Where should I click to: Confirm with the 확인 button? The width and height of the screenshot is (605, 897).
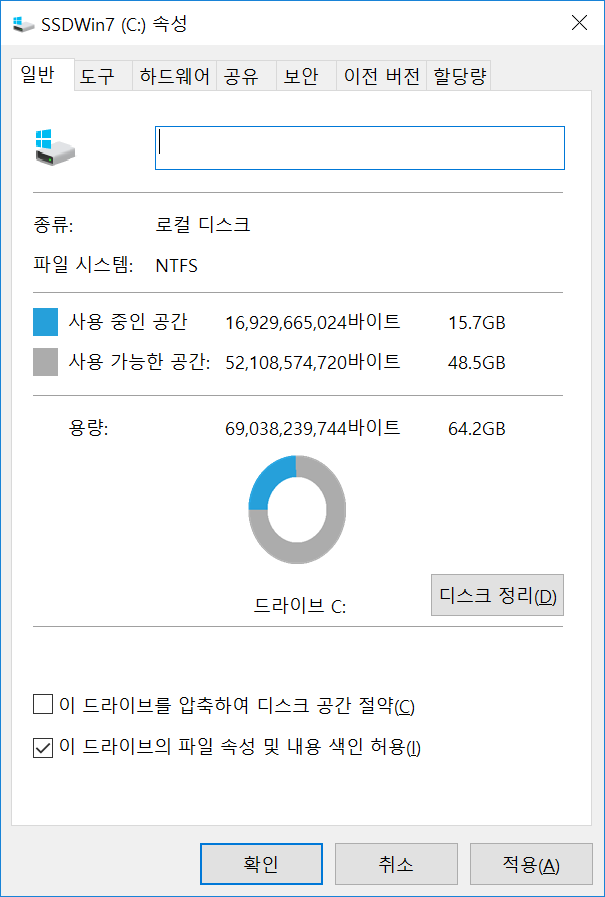[x=261, y=864]
